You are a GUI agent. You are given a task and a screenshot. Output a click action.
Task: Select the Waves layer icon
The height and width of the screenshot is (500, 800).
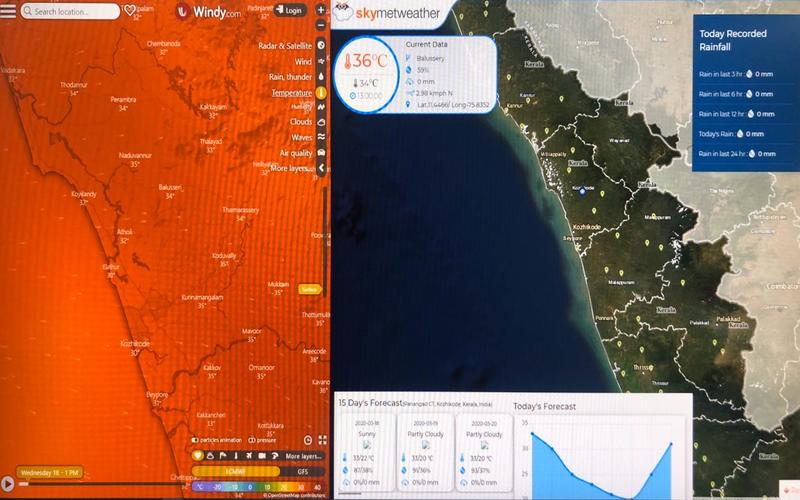click(321, 137)
